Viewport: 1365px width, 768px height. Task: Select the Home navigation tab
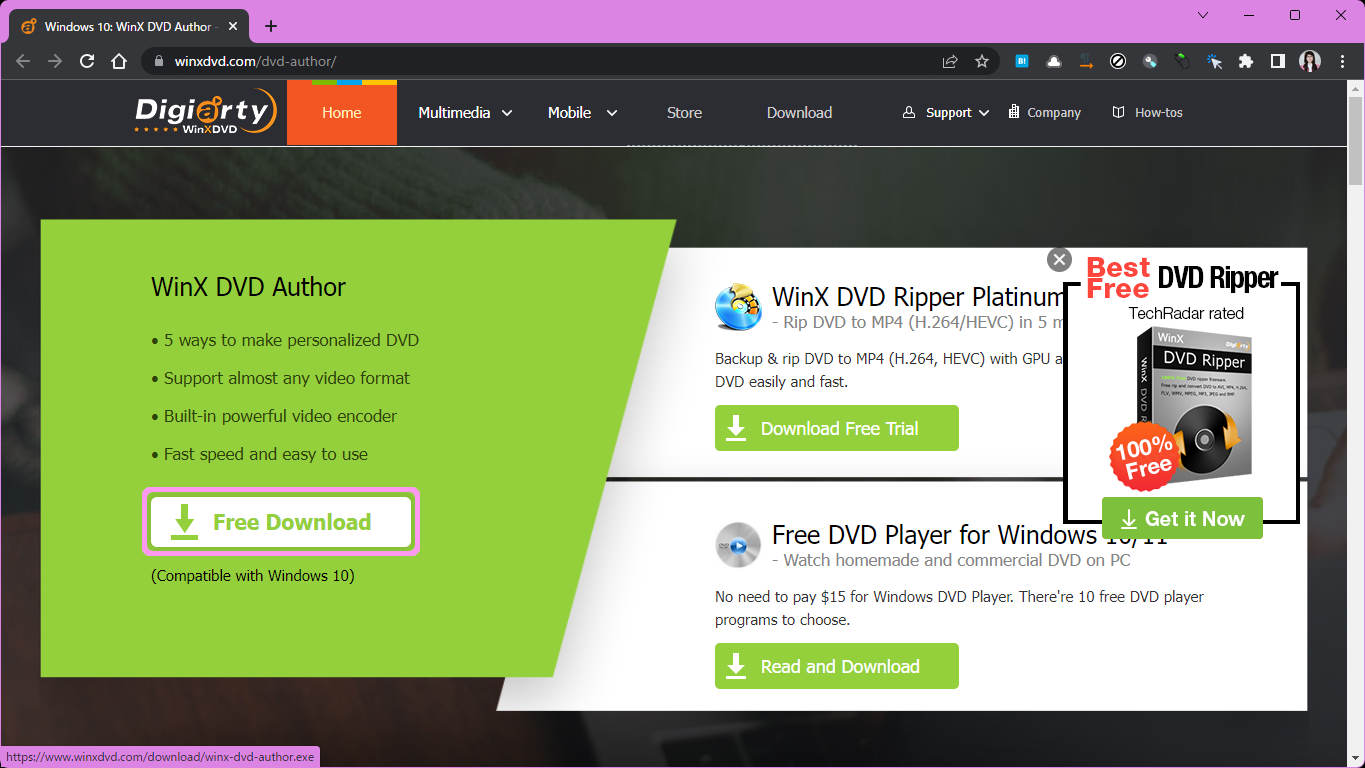342,113
